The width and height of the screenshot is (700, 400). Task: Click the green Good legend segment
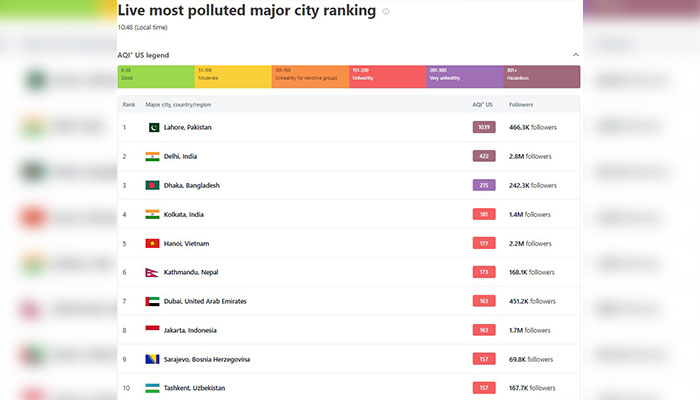(x=155, y=77)
